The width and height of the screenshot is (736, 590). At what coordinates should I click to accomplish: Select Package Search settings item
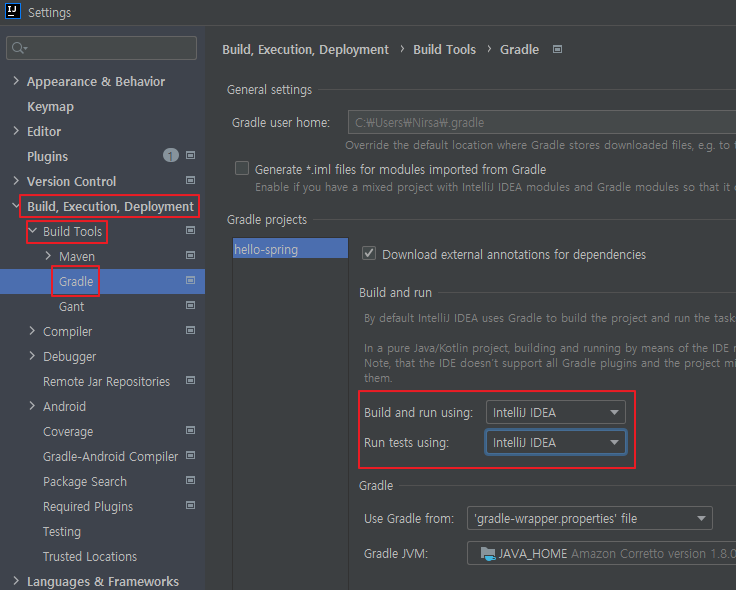coord(85,482)
